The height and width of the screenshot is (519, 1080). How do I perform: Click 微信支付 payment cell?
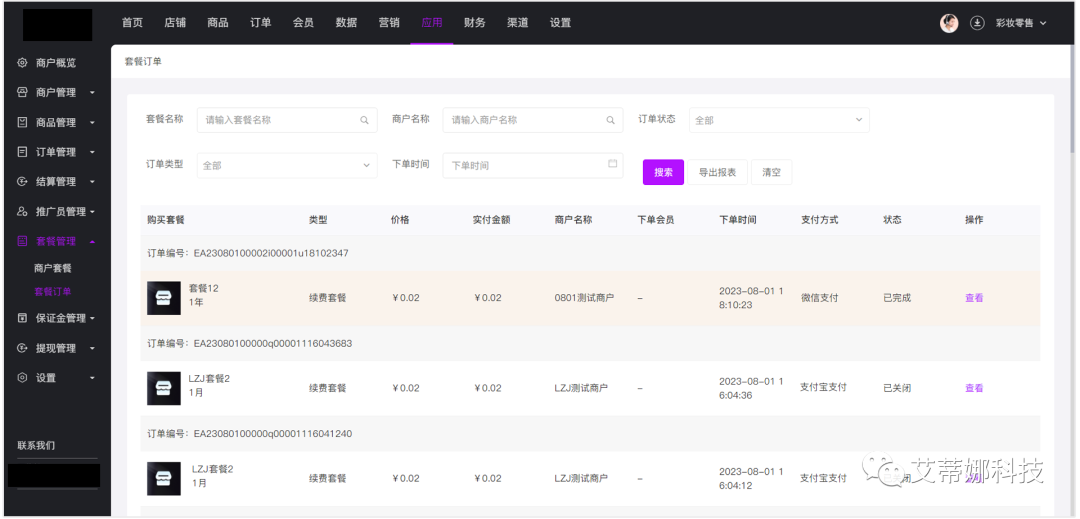(x=820, y=298)
